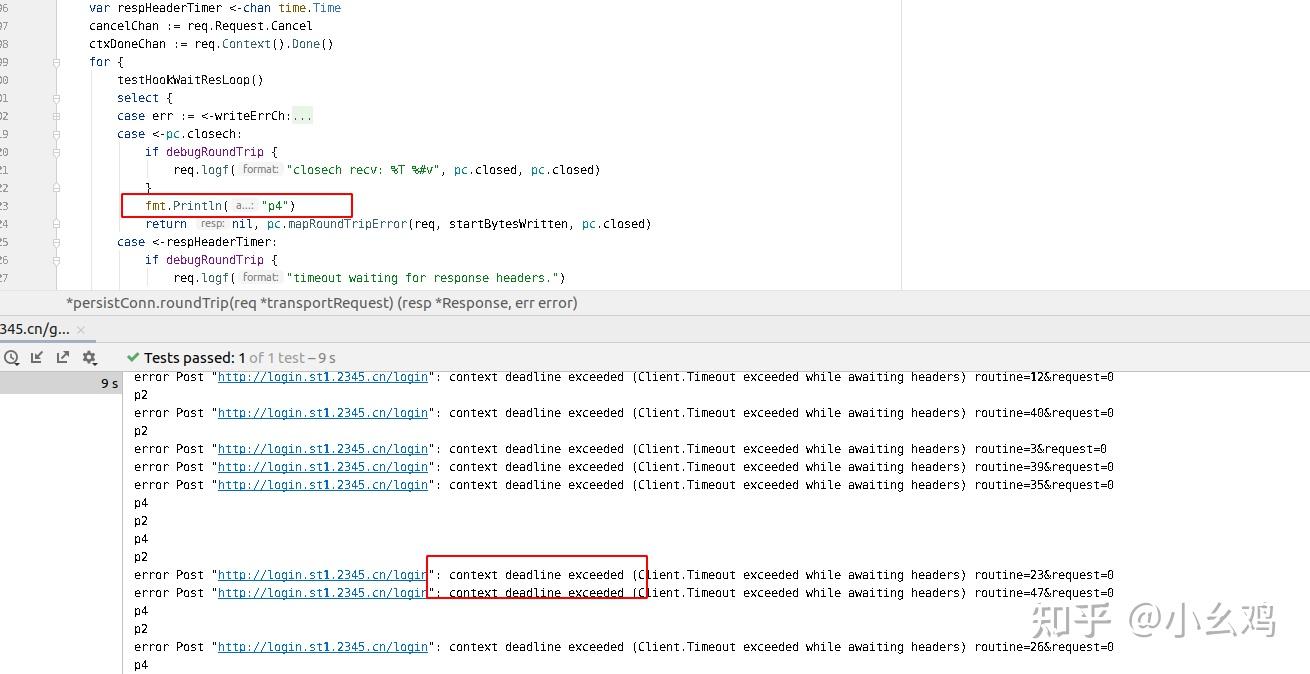
Task: Click the export test results icon
Action: tap(62, 357)
